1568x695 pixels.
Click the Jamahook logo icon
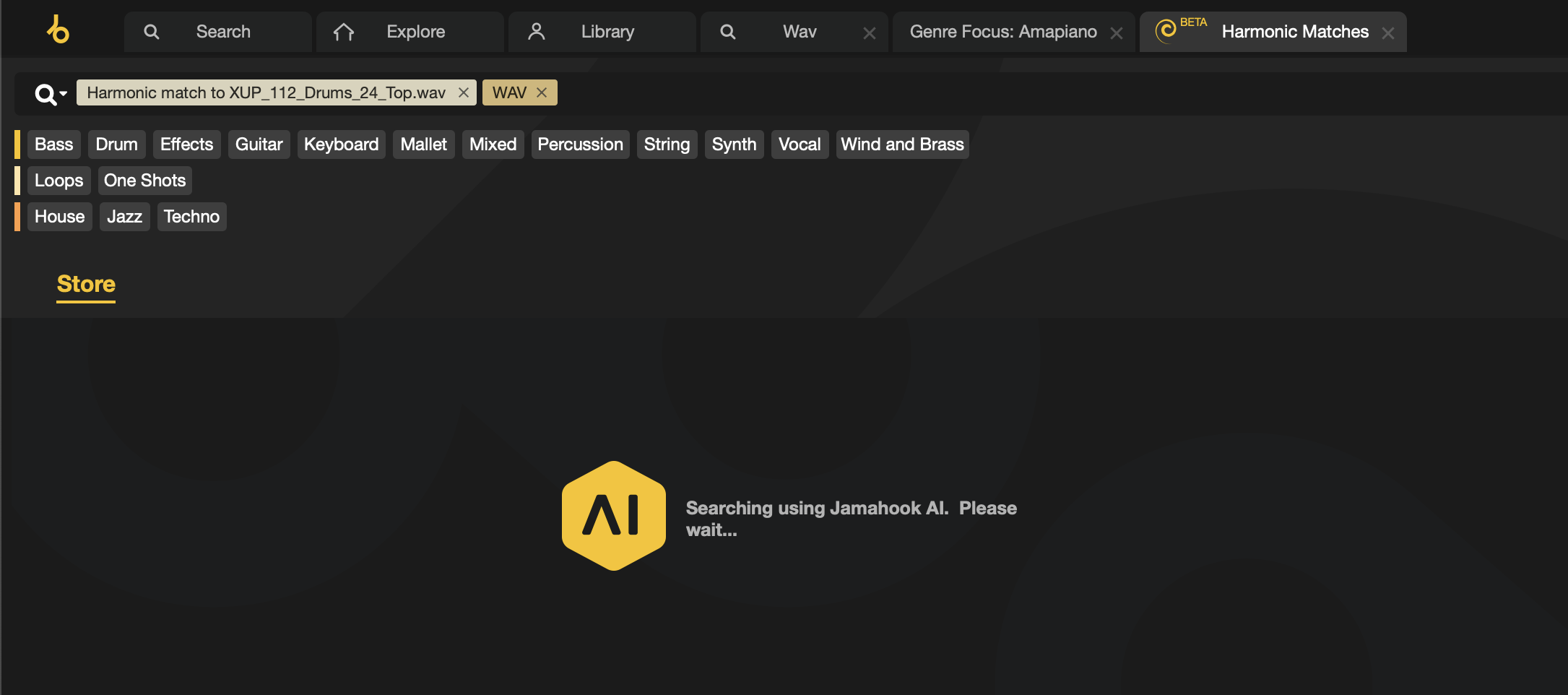pyautogui.click(x=58, y=30)
